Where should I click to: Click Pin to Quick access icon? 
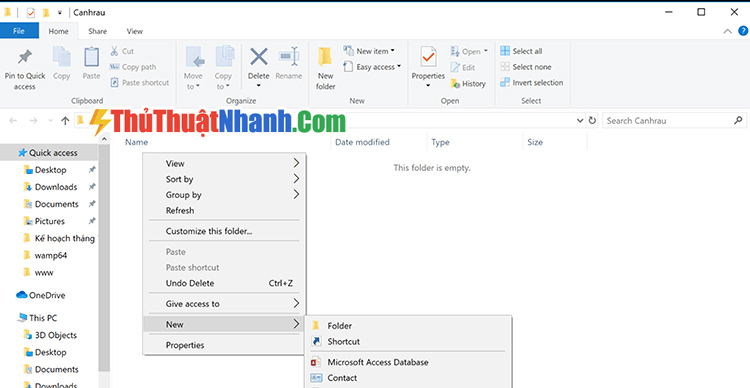(x=24, y=58)
